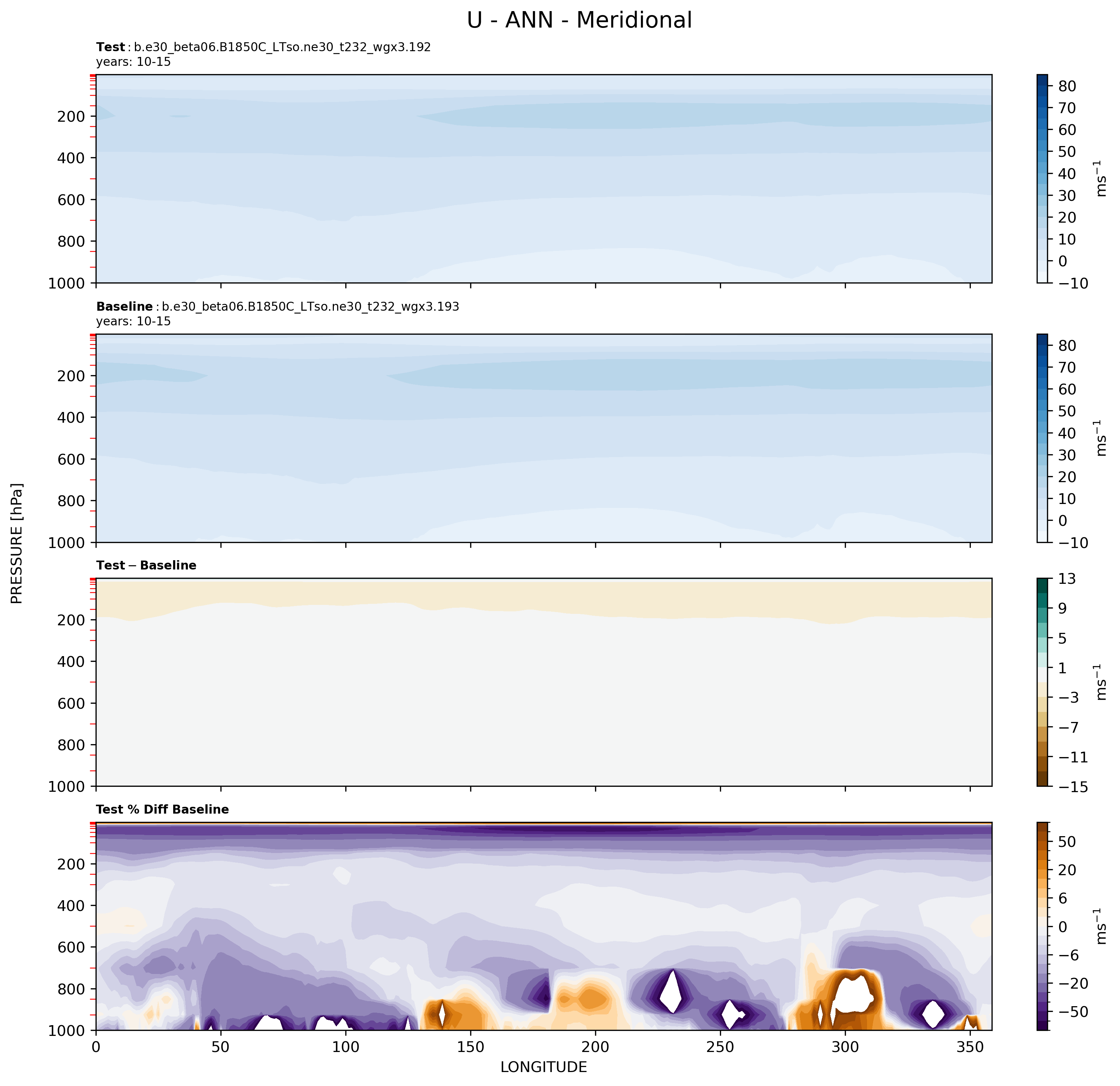The width and height of the screenshot is (1120, 1086).
Task: Click the 80 value on the Test colorbar
Action: pyautogui.click(x=1067, y=86)
